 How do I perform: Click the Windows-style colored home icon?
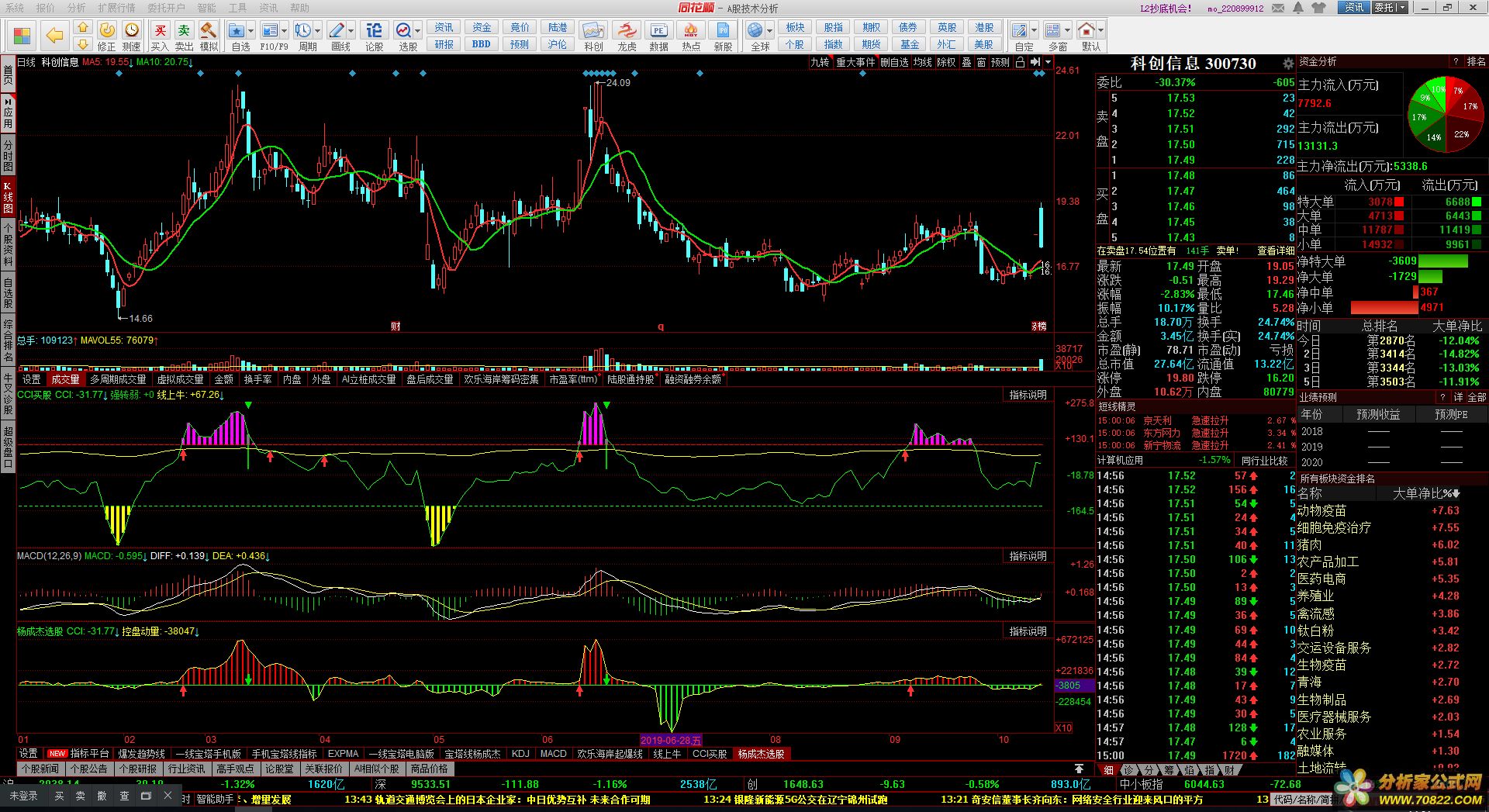[22, 36]
